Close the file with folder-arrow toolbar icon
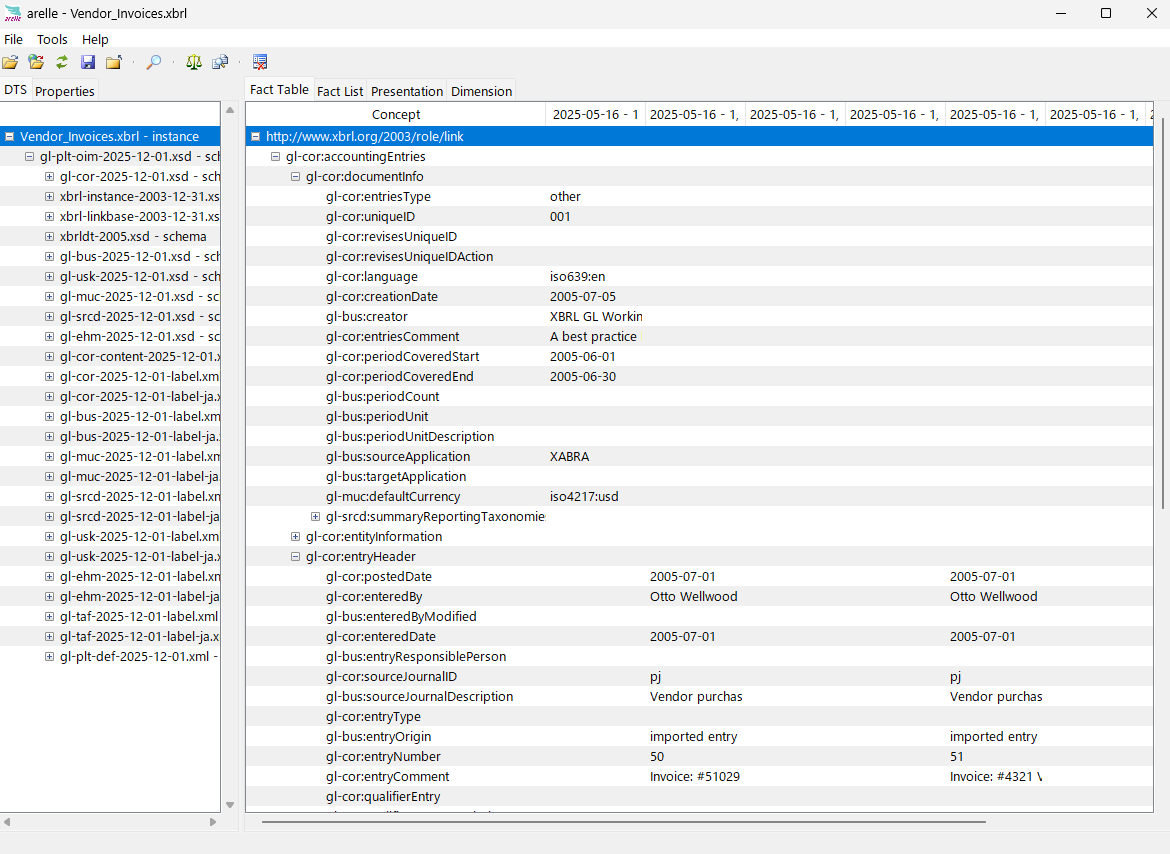Screen dimensions: 1170x854 click(x=113, y=63)
